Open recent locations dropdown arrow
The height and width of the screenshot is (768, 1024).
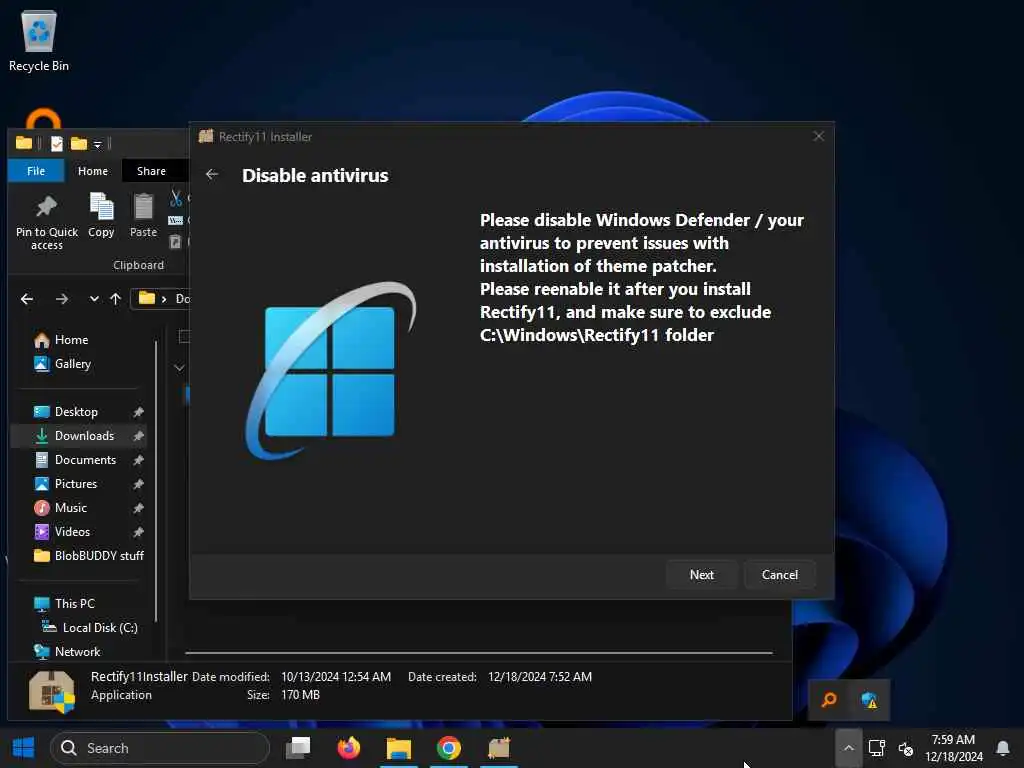tap(94, 299)
